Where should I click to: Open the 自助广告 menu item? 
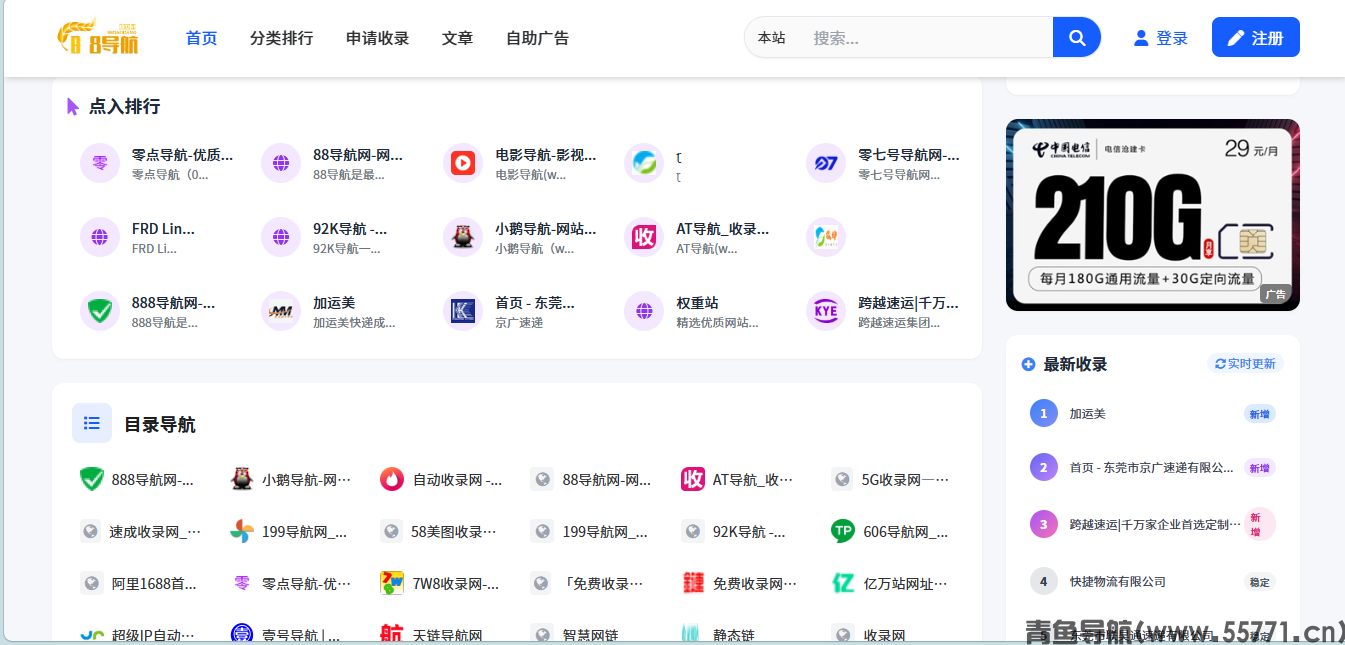(x=537, y=38)
